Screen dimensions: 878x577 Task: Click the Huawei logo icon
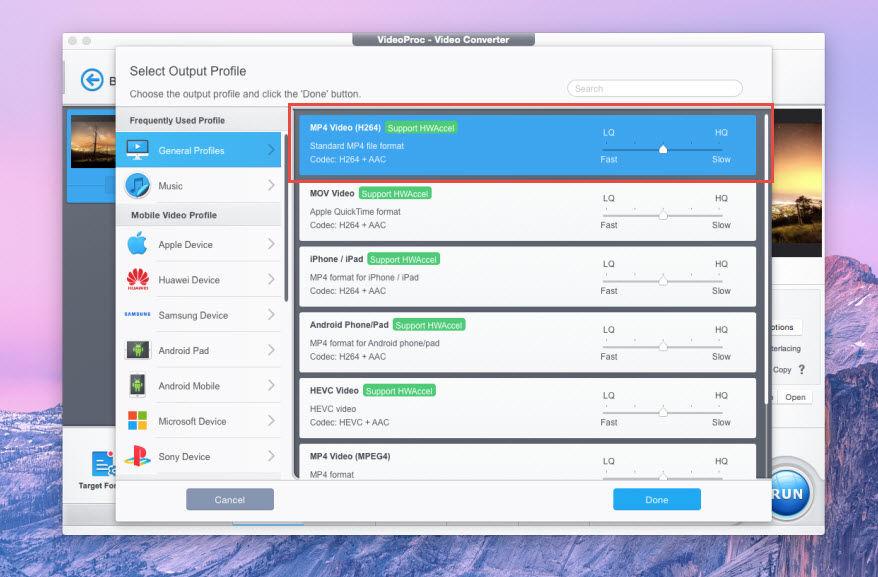click(138, 279)
